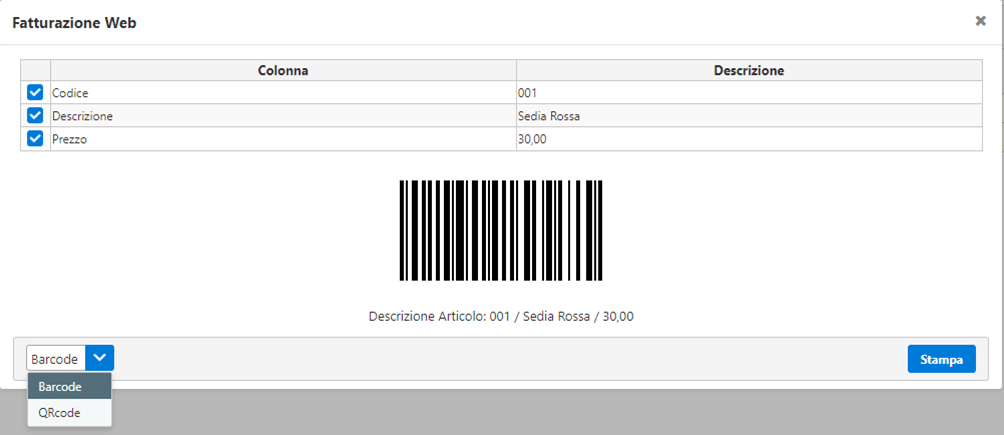The width and height of the screenshot is (1004, 435).
Task: Click the Stampa button
Action: click(x=941, y=359)
